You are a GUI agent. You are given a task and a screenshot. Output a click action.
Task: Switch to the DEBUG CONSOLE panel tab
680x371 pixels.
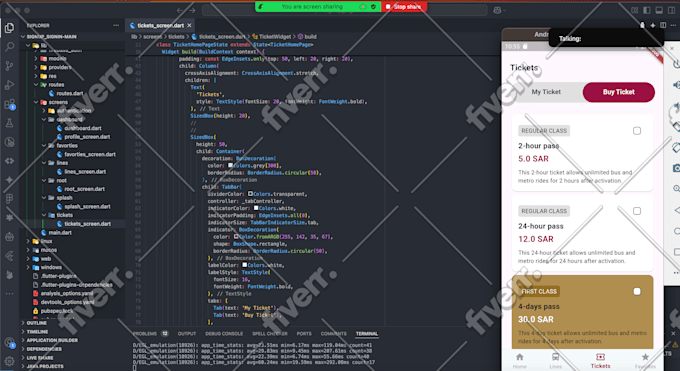click(x=224, y=334)
